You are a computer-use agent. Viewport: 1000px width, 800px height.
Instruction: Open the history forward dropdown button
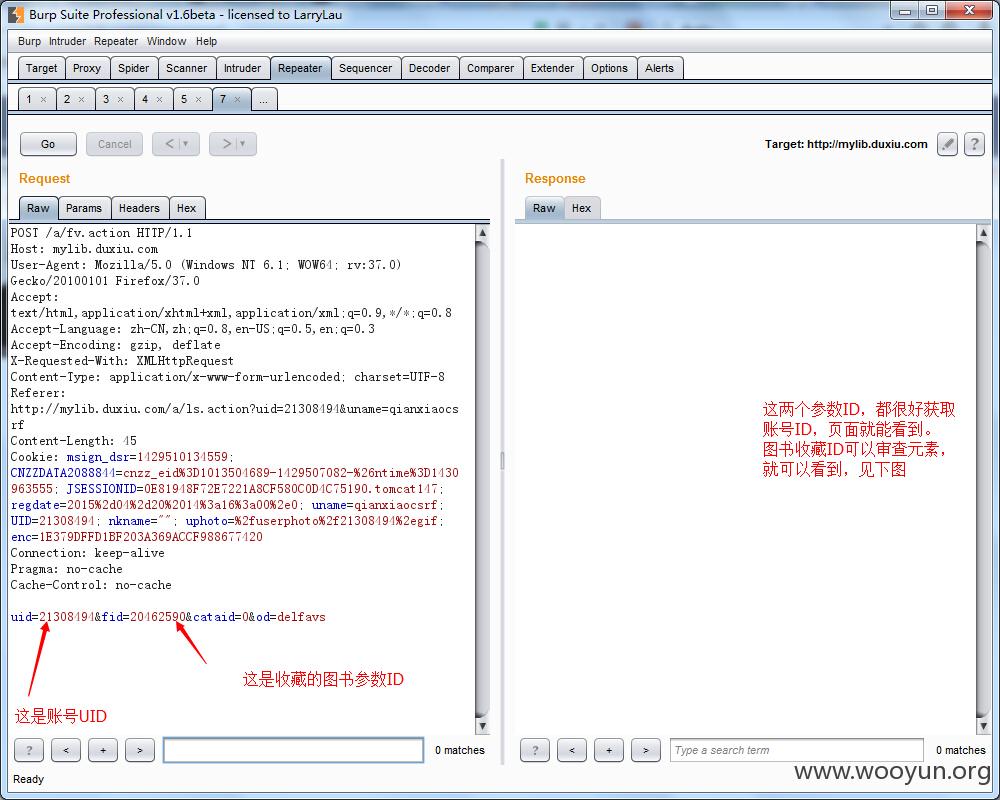pyautogui.click(x=233, y=144)
